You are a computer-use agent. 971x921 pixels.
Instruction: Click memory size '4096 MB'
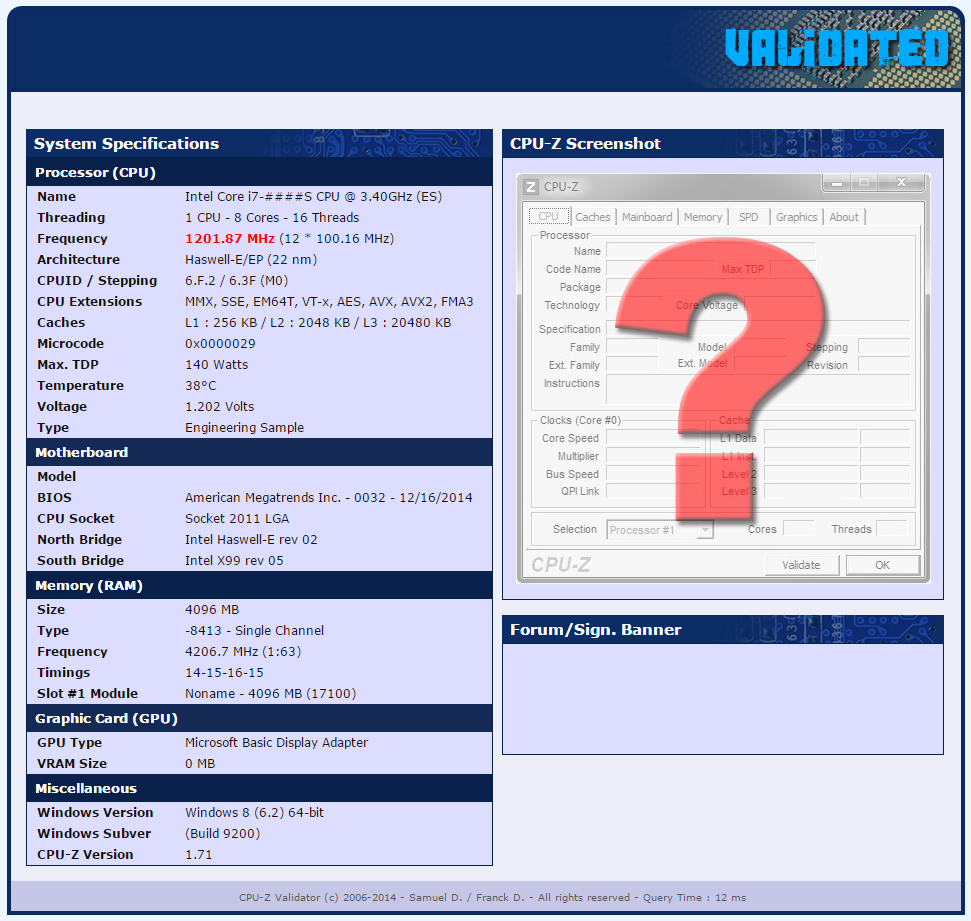212,610
